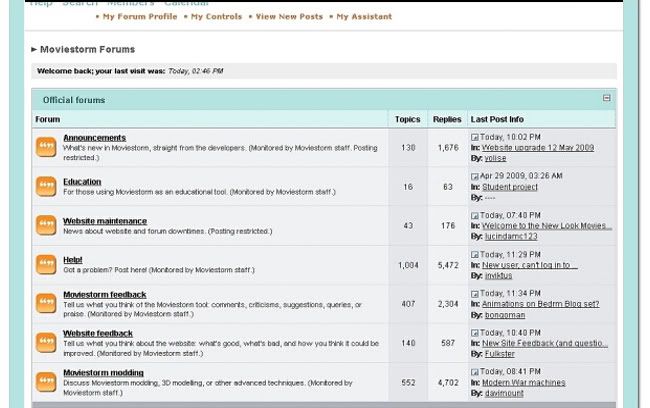This screenshot has height=408, width=650.
Task: Open My Assistant
Action: [x=364, y=17]
